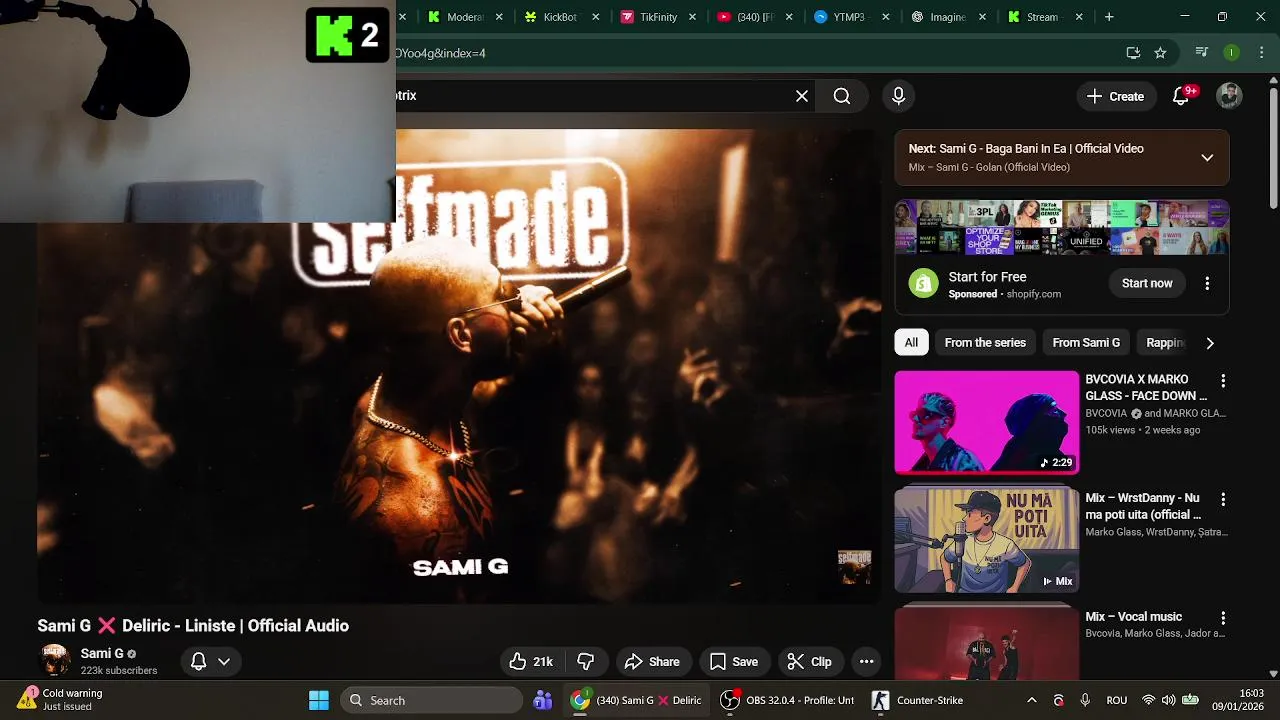The image size is (1280, 720).
Task: Click the Selfmade watermark in player corner
Action: pyautogui.click(x=854, y=567)
